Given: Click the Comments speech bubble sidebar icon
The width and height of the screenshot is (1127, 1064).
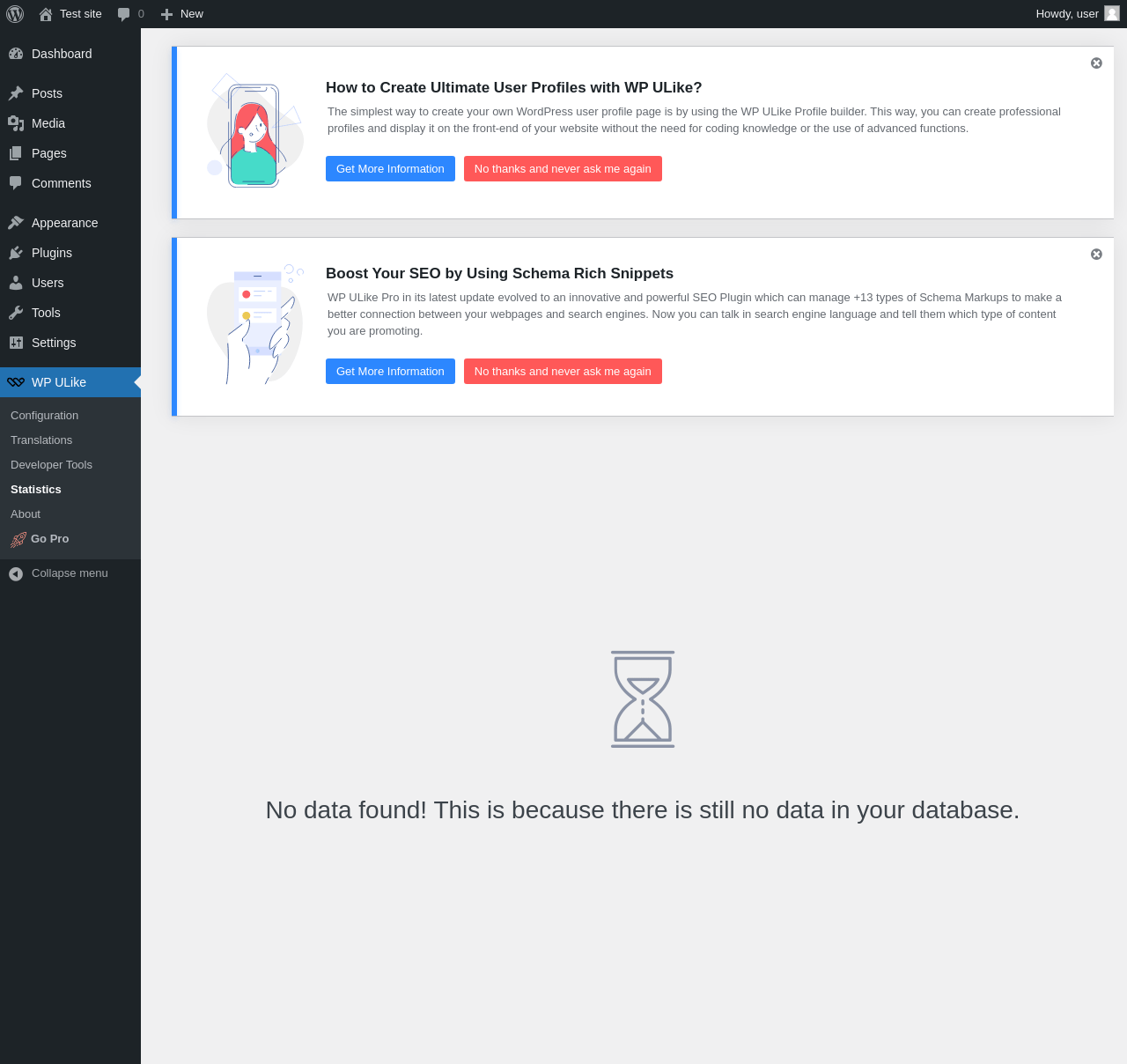Looking at the screenshot, I should (16, 183).
